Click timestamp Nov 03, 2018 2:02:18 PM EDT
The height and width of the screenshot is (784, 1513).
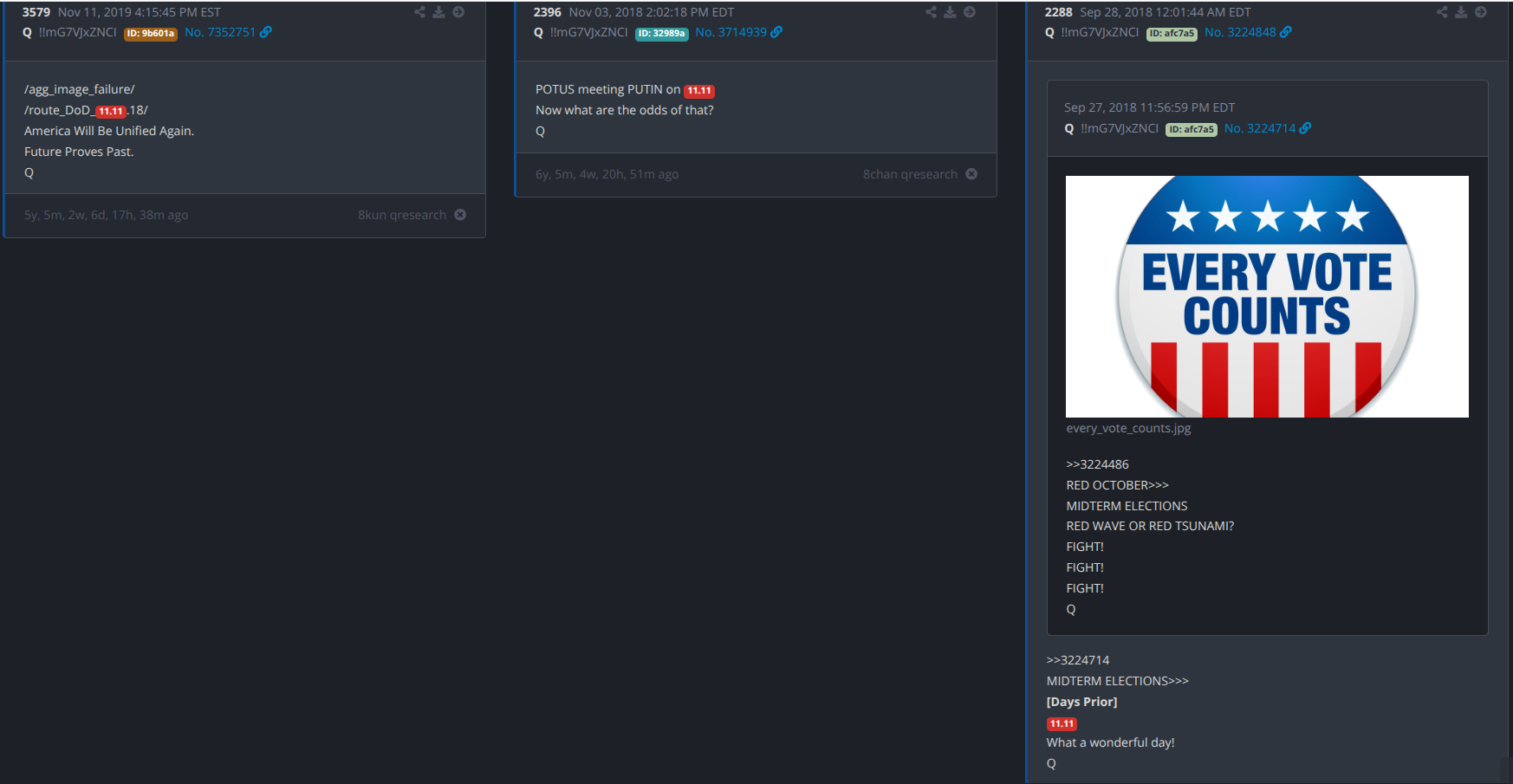[652, 12]
